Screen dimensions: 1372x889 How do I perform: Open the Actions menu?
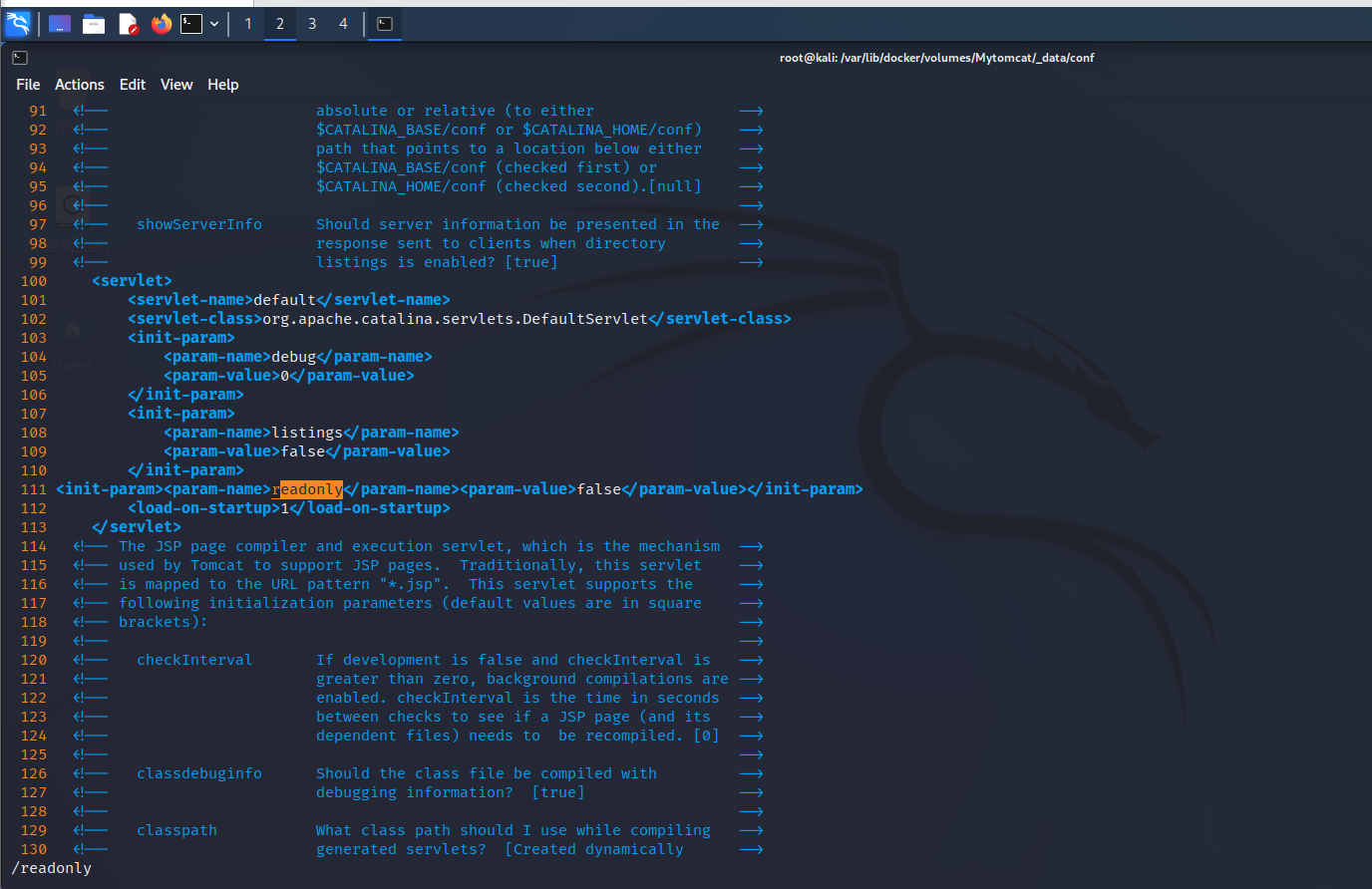click(x=80, y=85)
